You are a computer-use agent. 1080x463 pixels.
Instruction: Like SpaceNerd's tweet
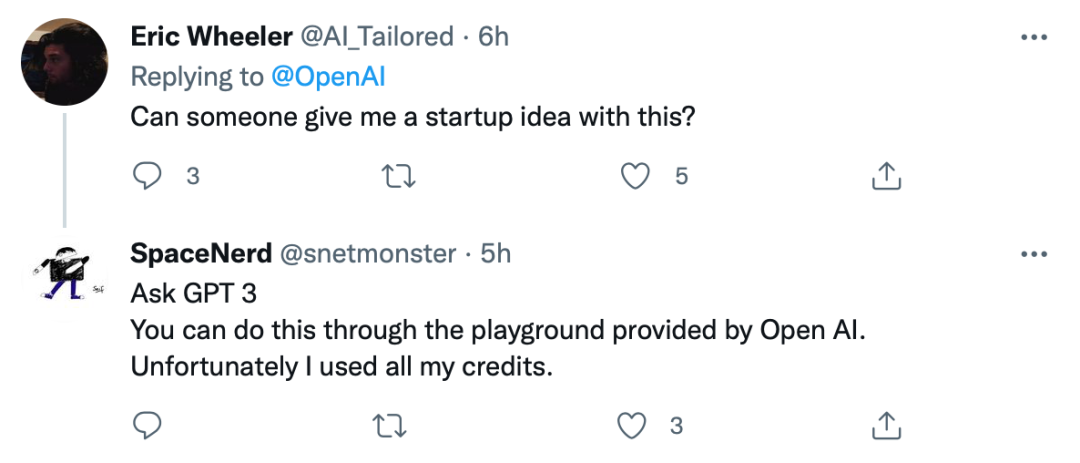pyautogui.click(x=632, y=426)
